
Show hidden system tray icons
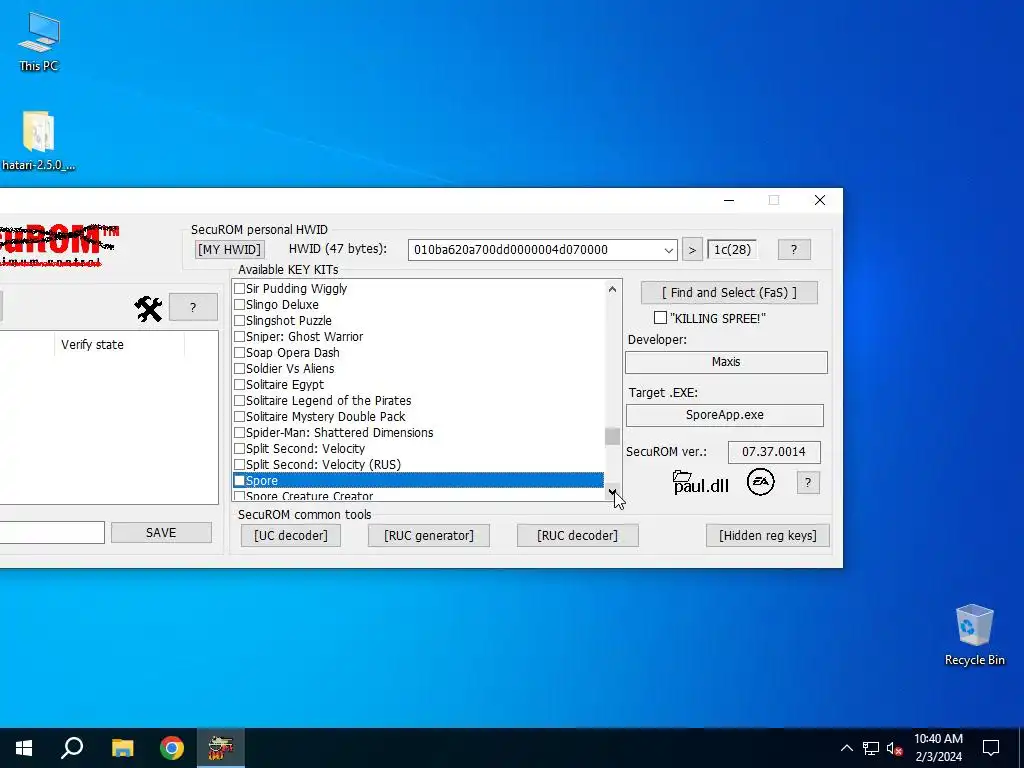[846, 748]
